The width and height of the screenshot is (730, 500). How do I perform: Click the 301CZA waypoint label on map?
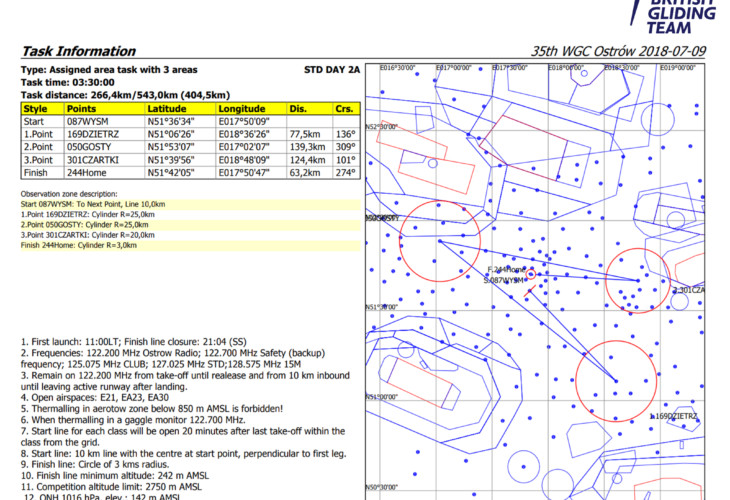691,290
